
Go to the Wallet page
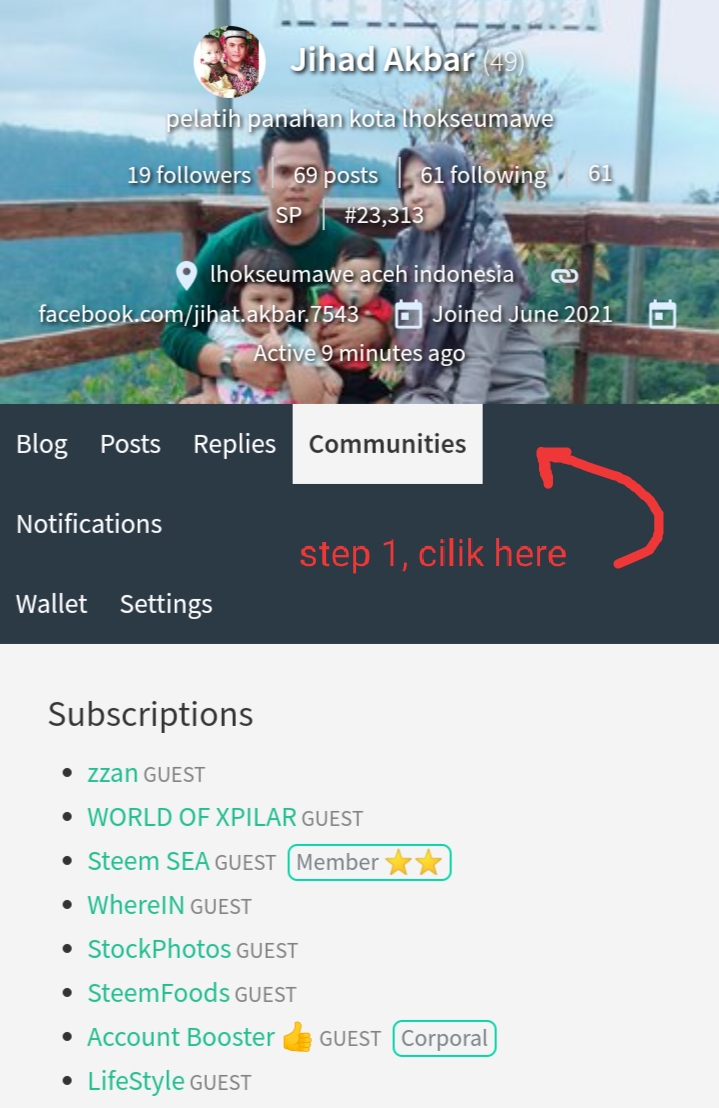pos(52,603)
